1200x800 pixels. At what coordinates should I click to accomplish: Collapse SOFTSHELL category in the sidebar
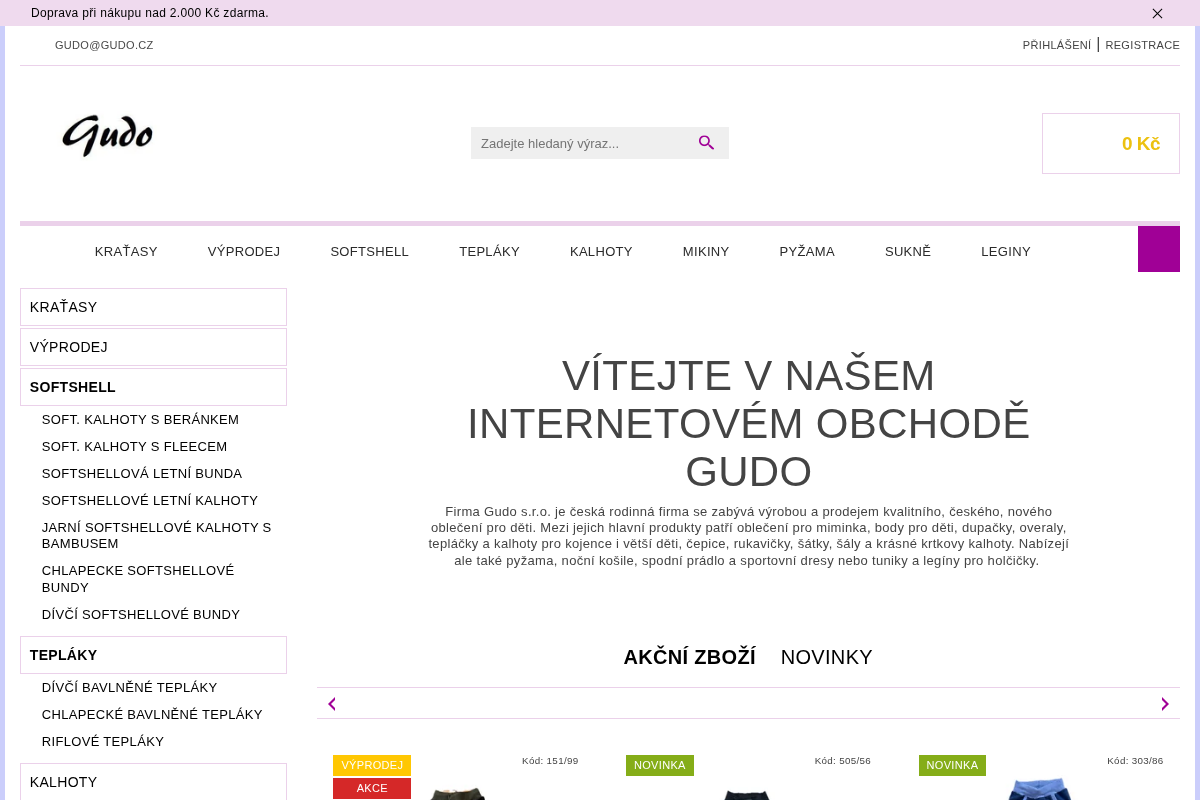pos(153,387)
